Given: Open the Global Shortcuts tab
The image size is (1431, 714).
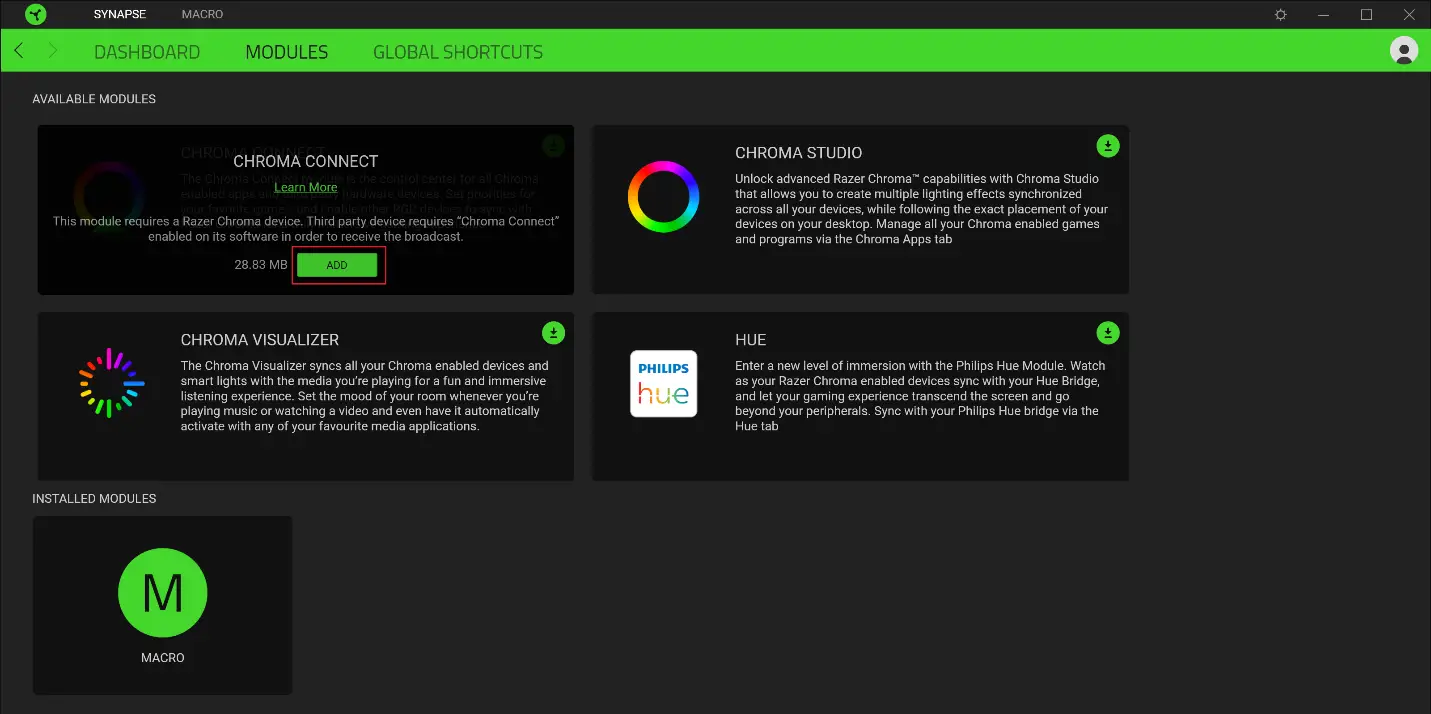Looking at the screenshot, I should [458, 52].
